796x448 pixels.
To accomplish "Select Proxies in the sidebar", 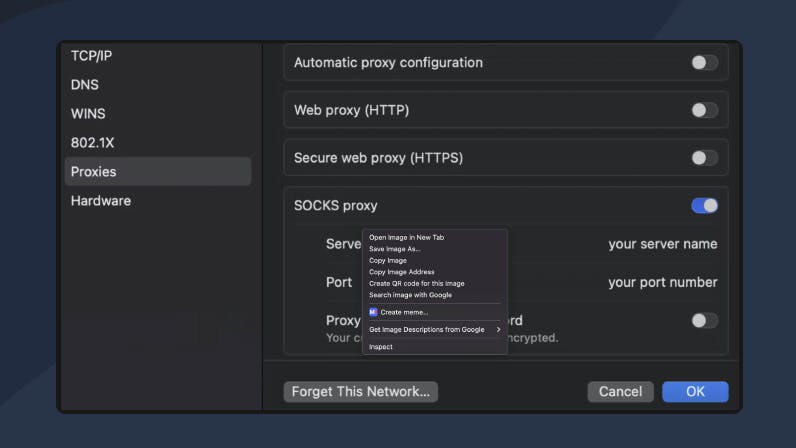I will 158,172.
